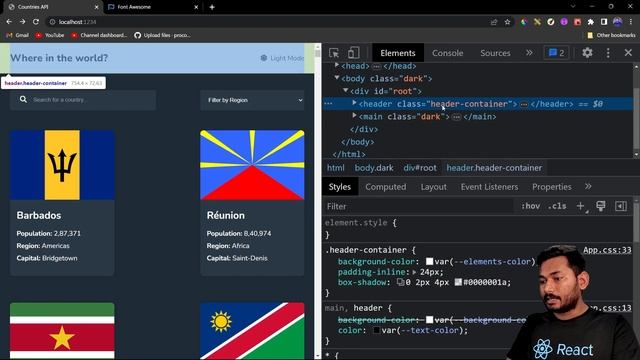Open DevTools three-dot customize menu
The height and width of the screenshot is (360, 640).
point(608,53)
